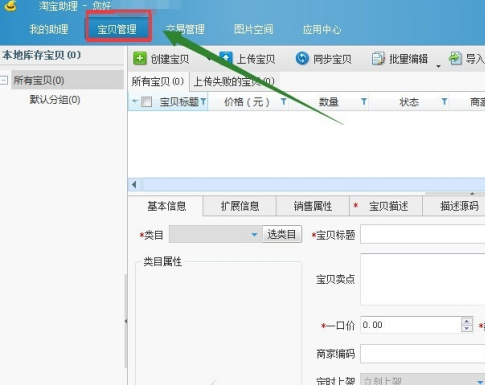This screenshot has width=485, height=385.
Task: Click the Taobao Assistant logo icon
Action: click(11, 5)
